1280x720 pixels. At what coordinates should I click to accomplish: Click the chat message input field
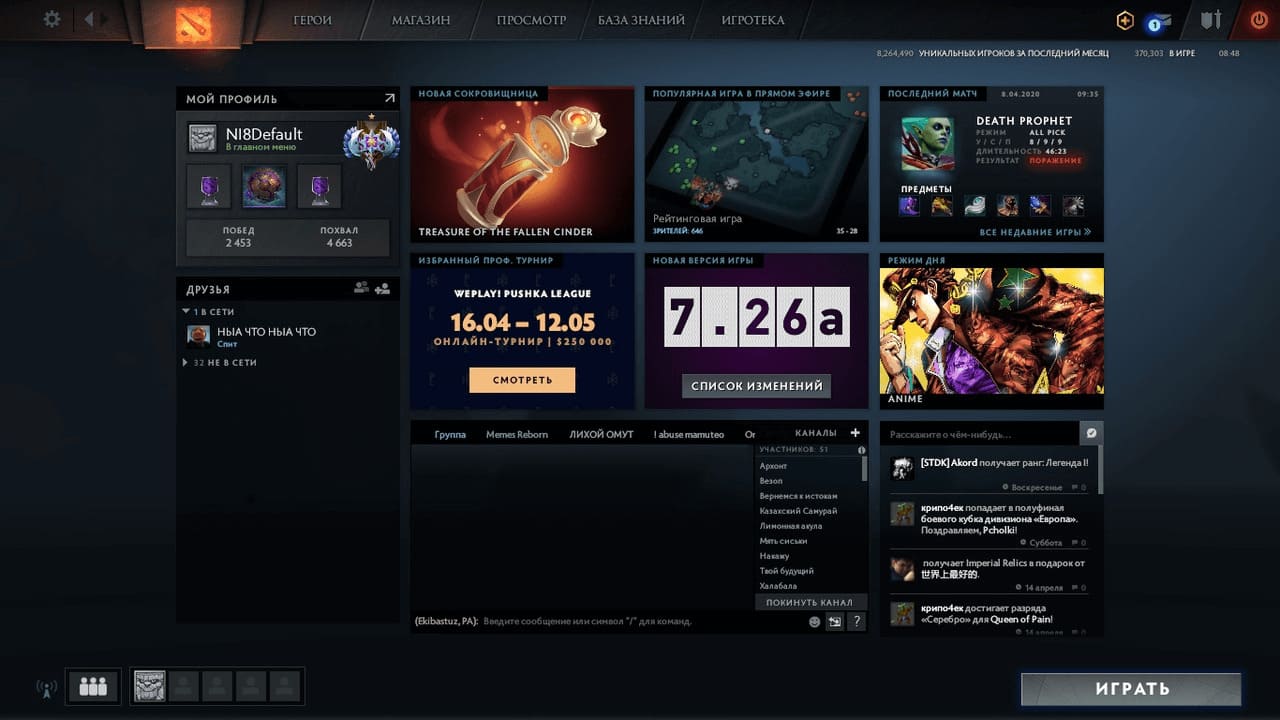pyautogui.click(x=640, y=622)
